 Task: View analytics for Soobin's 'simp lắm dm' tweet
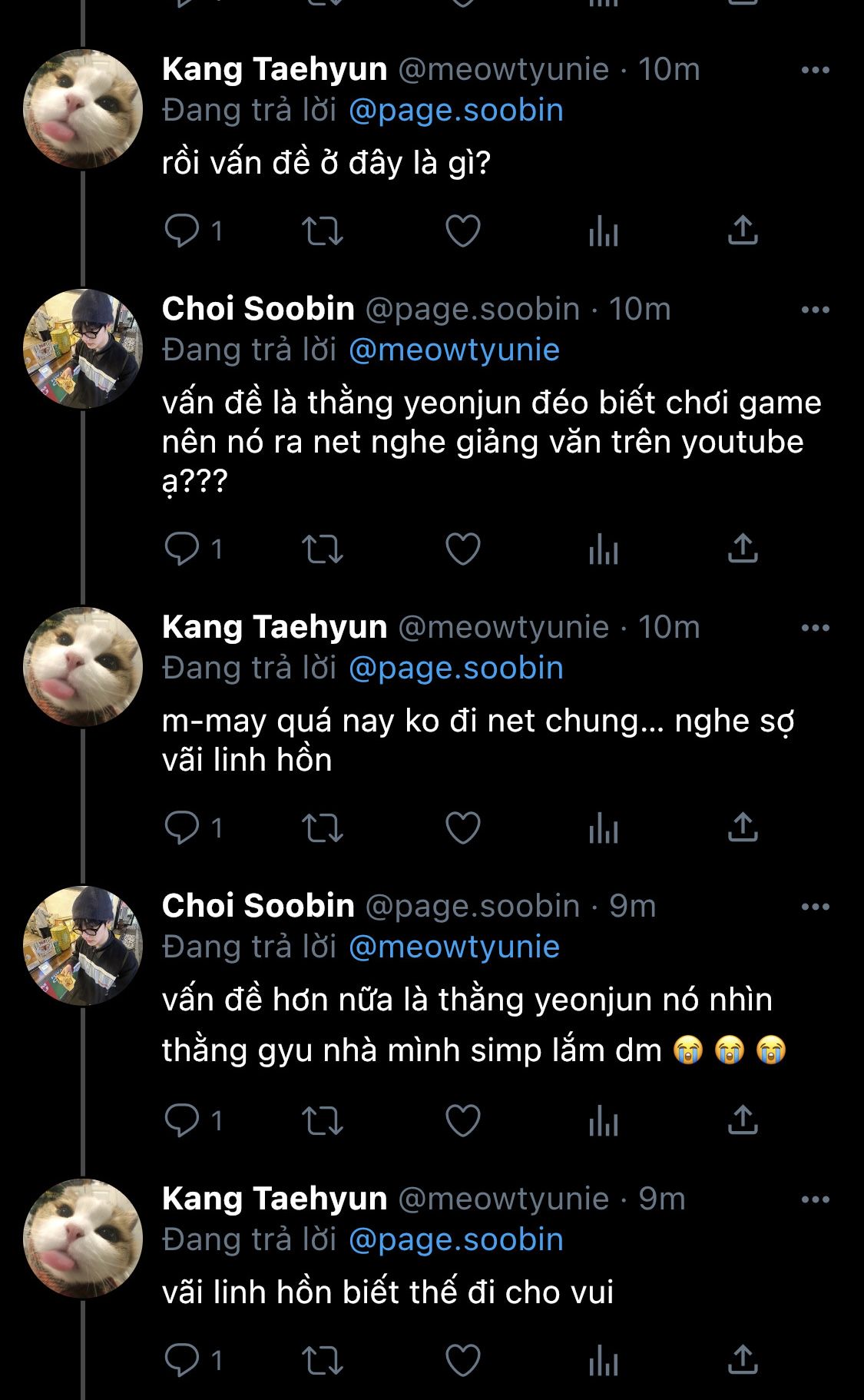(604, 1121)
